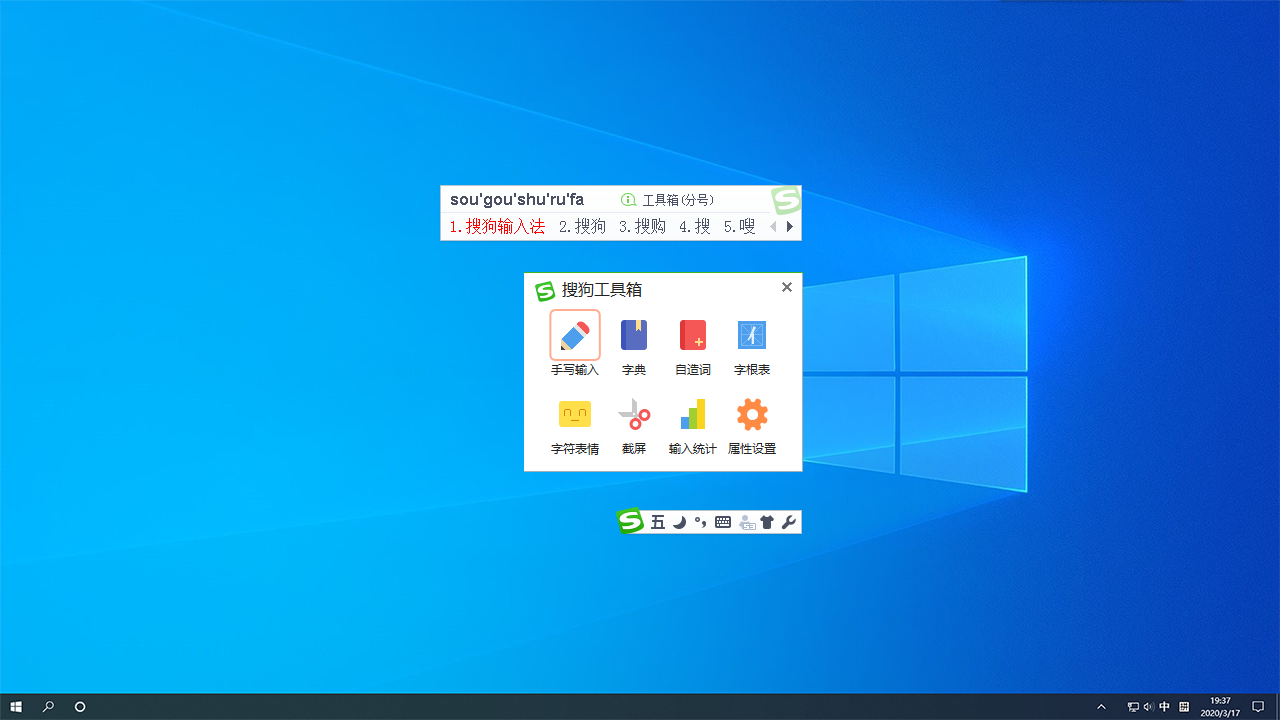
Task: Open 输入统计 input statistics chart
Action: click(x=693, y=415)
